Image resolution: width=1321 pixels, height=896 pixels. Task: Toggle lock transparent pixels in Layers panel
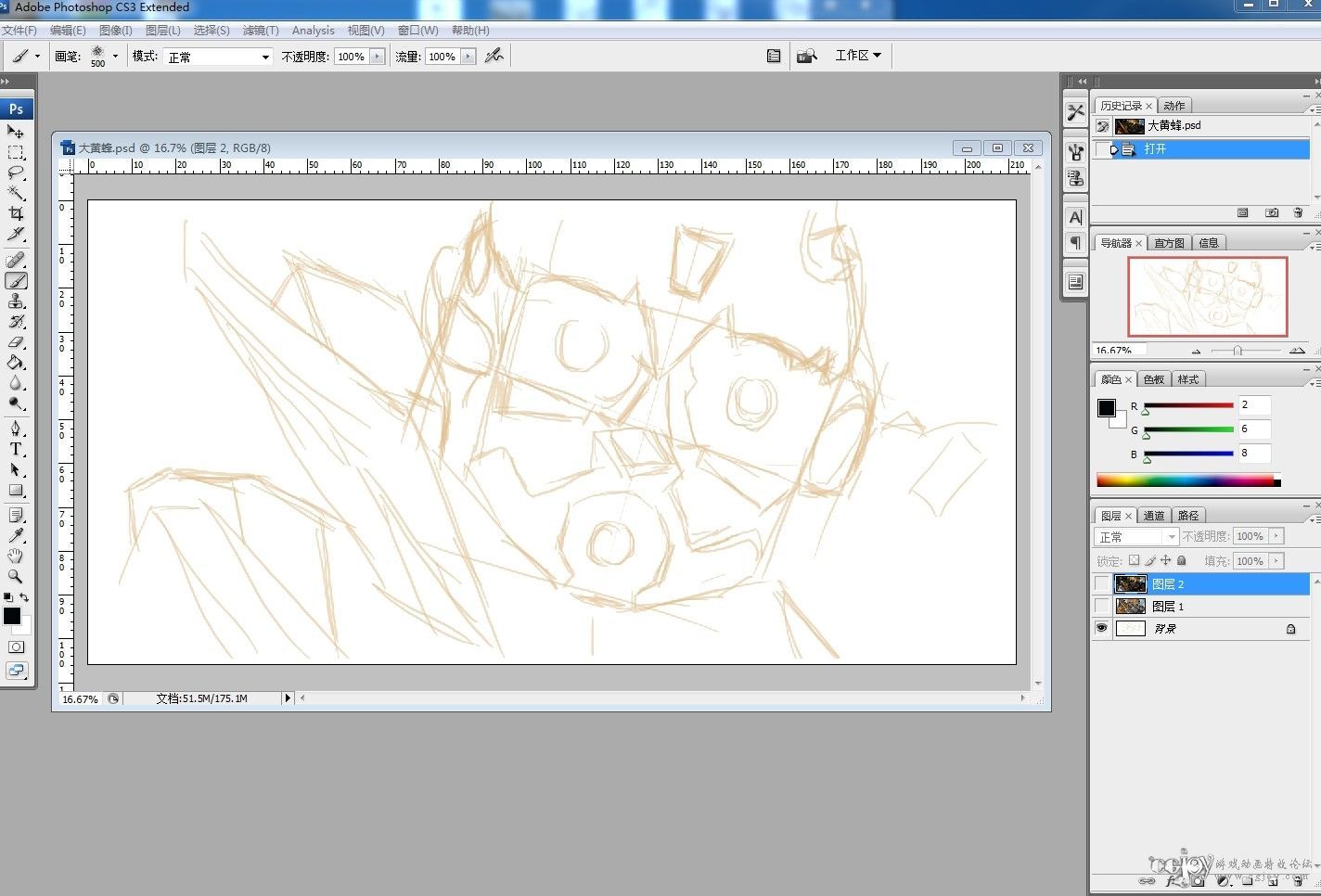1134,560
